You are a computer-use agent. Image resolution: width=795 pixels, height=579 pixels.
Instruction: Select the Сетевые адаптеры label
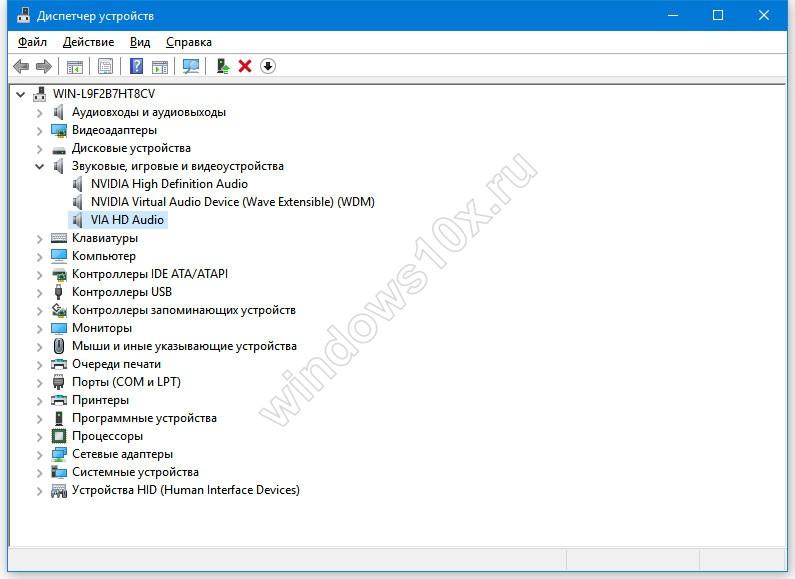(x=122, y=454)
